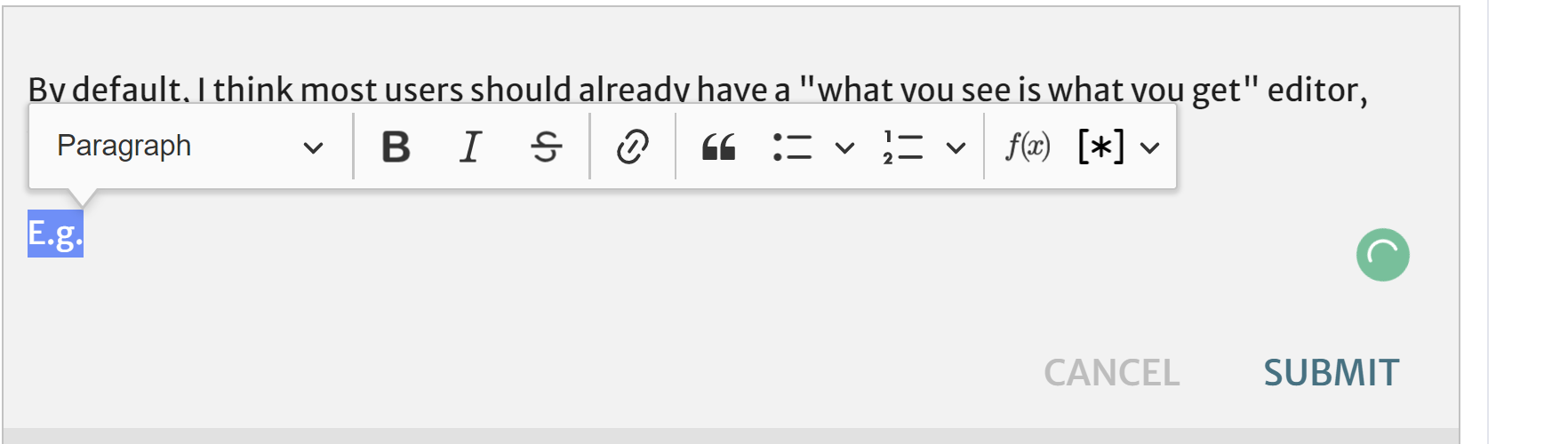1568x444 pixels.
Task: Click SUBMIT to post the comment
Action: [x=1331, y=373]
